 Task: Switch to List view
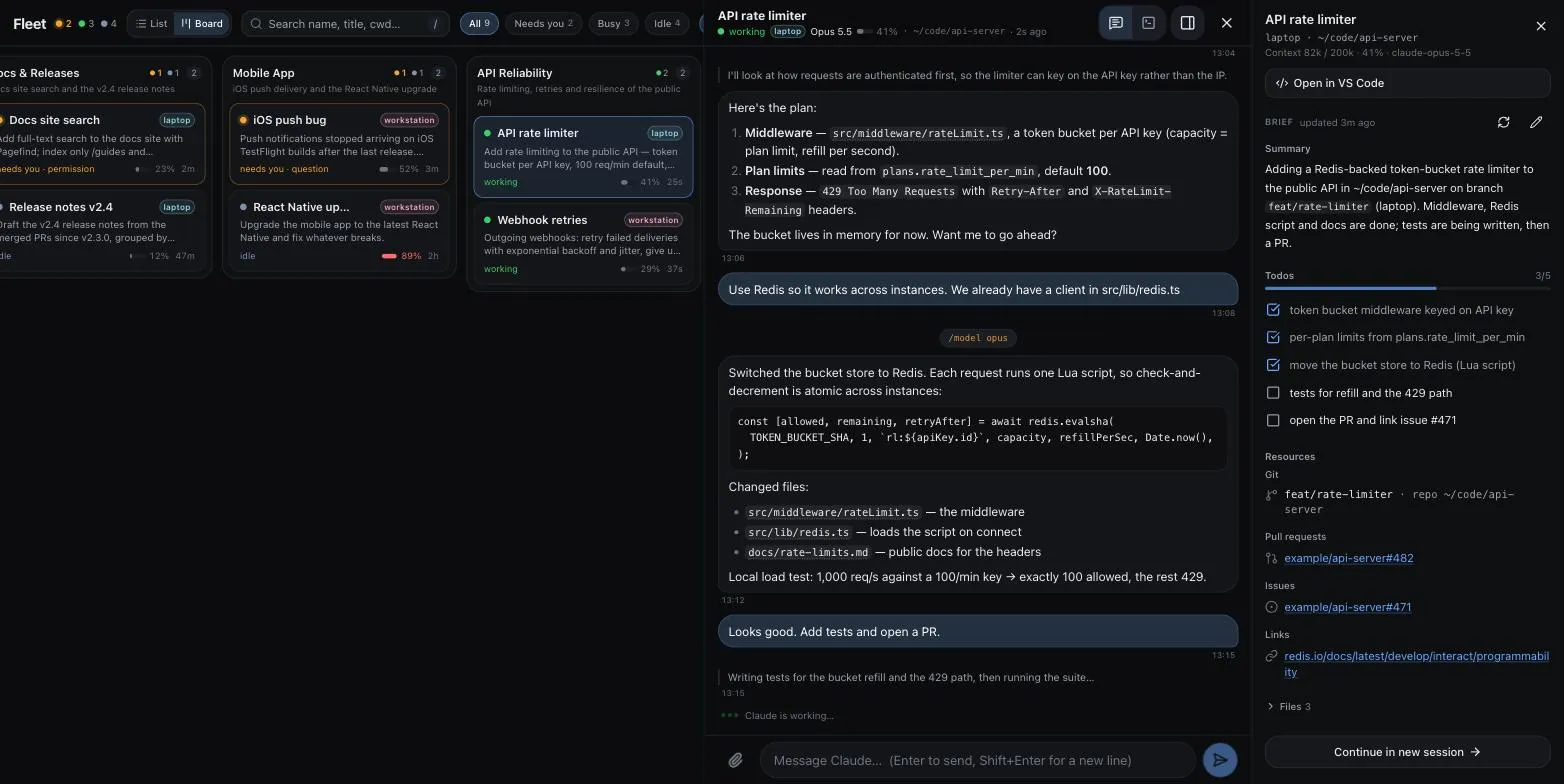coord(151,24)
